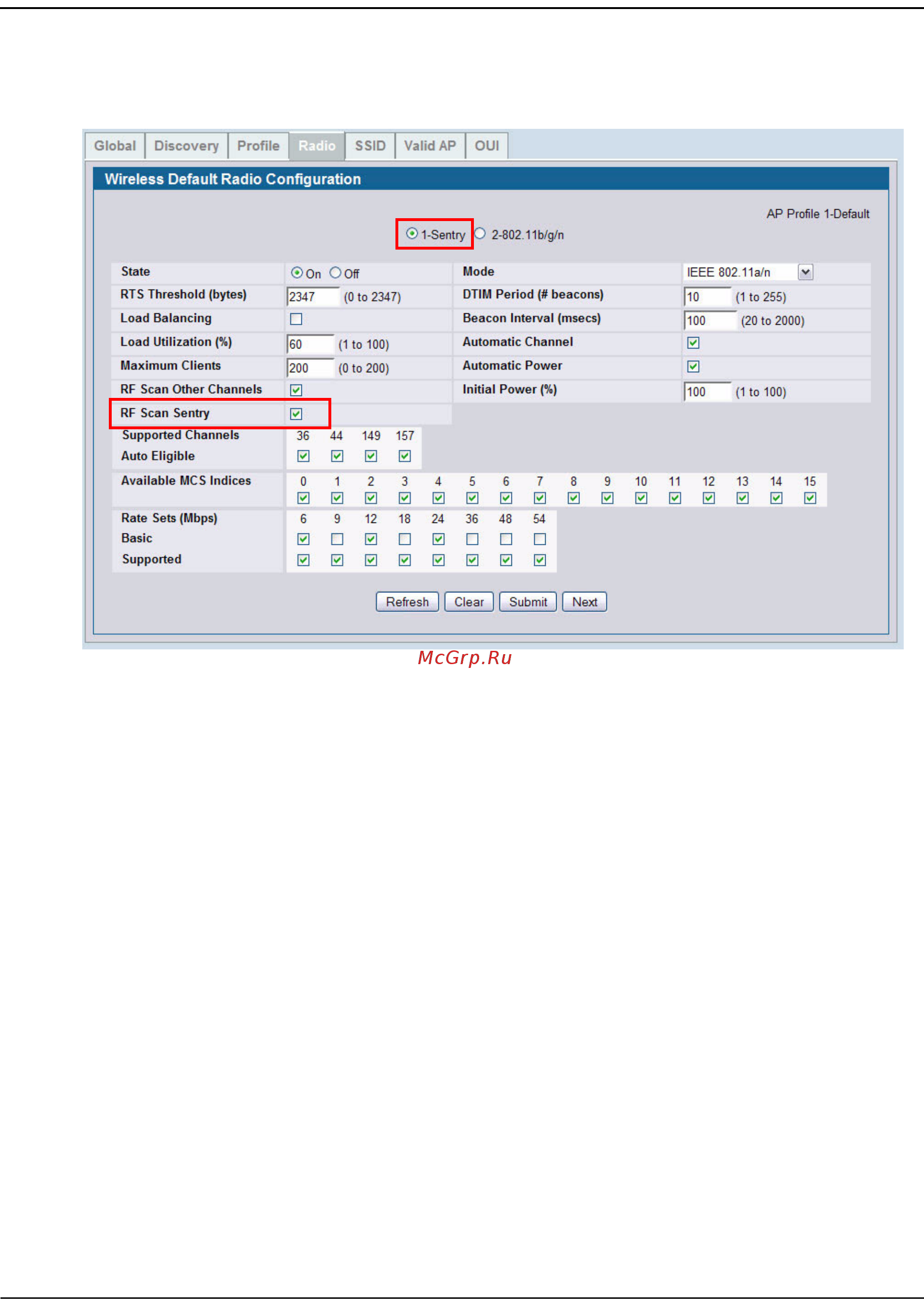Check Basic rate 36 Mbps

tap(472, 539)
